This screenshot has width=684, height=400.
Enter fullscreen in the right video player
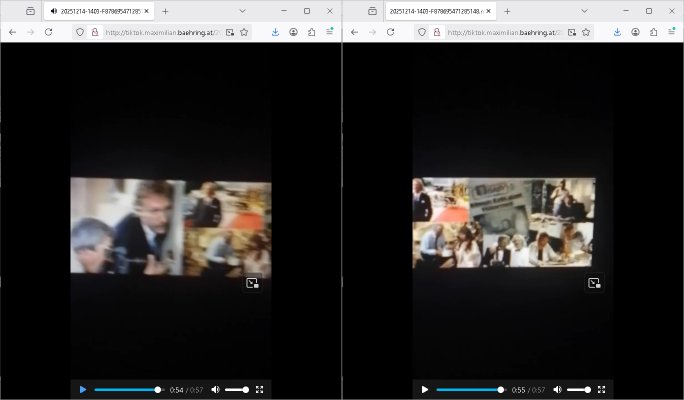(602, 389)
